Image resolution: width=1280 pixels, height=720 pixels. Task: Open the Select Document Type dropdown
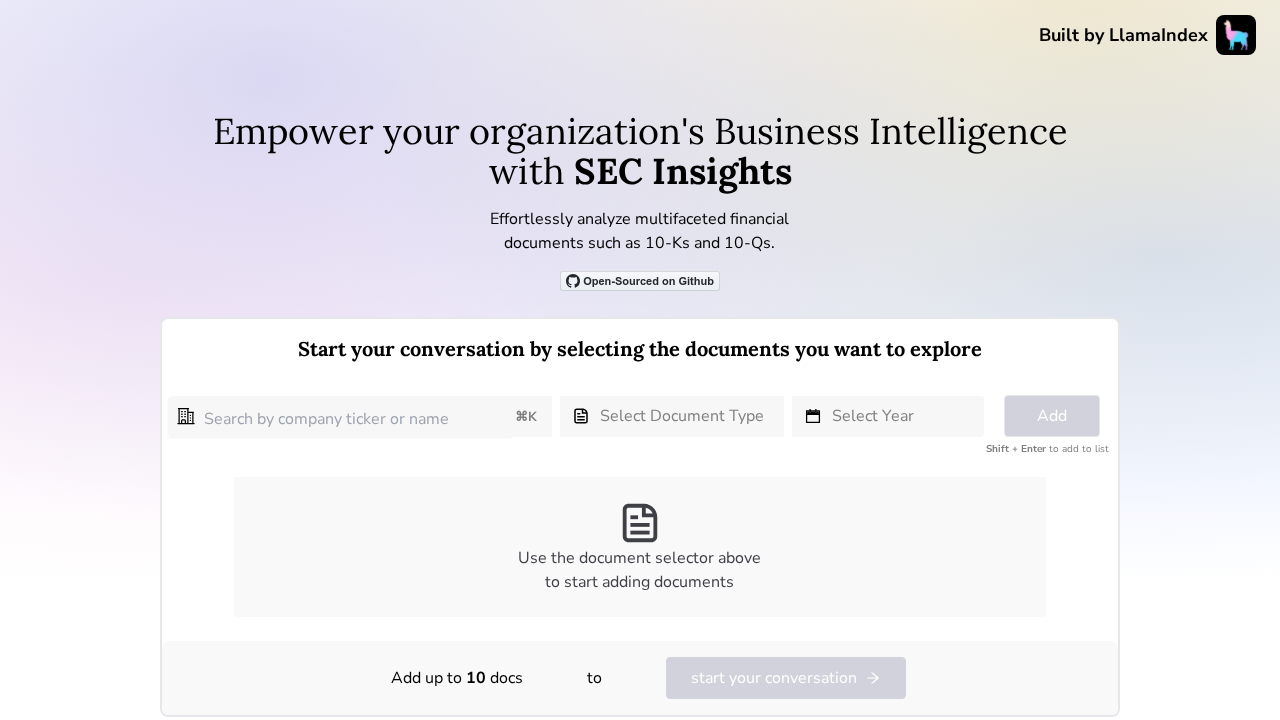672,416
